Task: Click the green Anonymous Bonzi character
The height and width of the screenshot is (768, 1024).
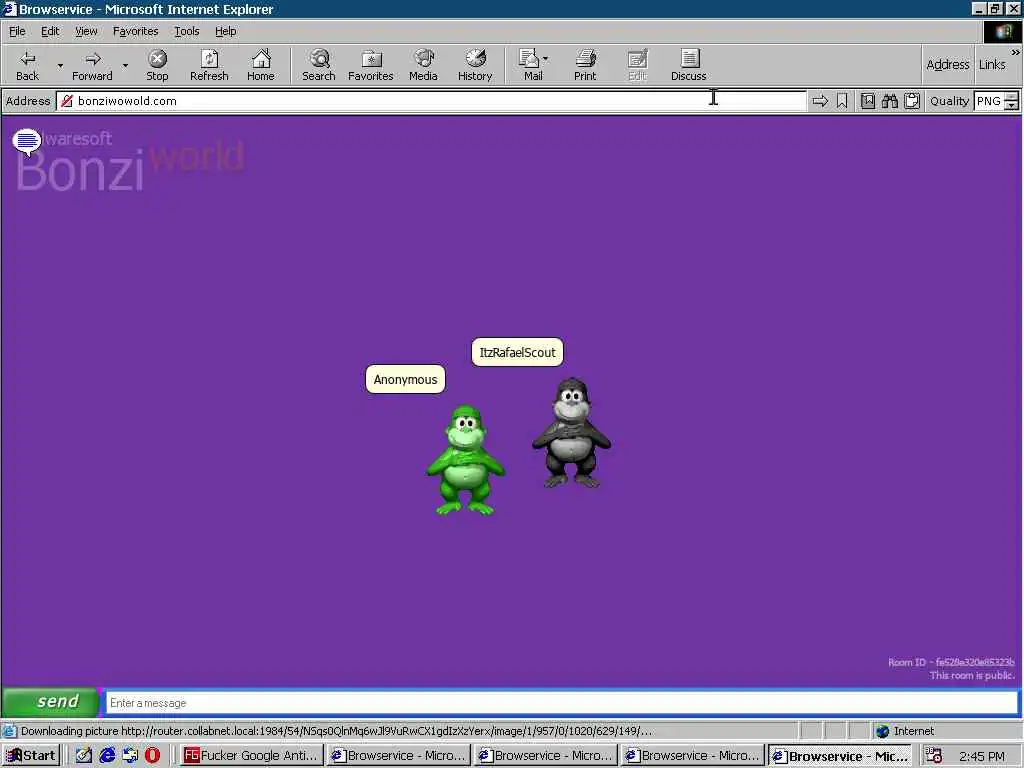Action: pyautogui.click(x=465, y=460)
